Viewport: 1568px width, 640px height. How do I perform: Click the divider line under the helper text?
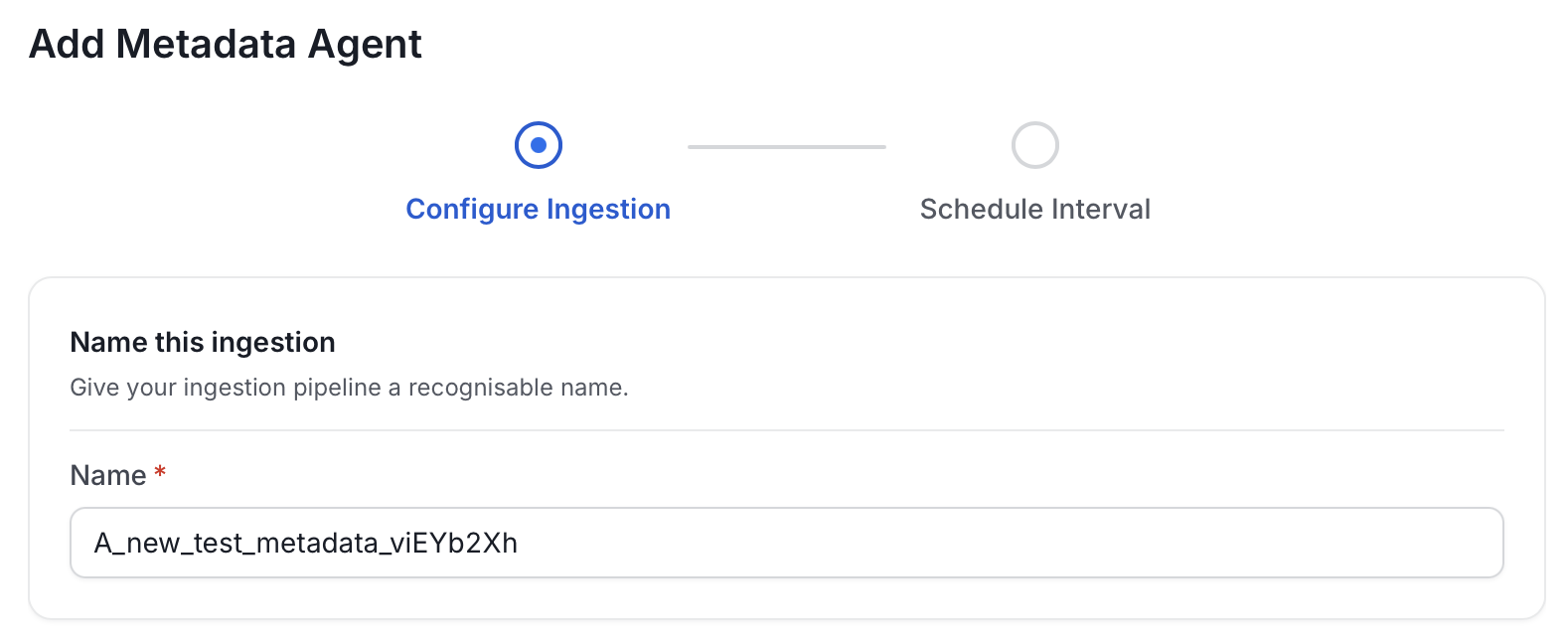point(787,430)
